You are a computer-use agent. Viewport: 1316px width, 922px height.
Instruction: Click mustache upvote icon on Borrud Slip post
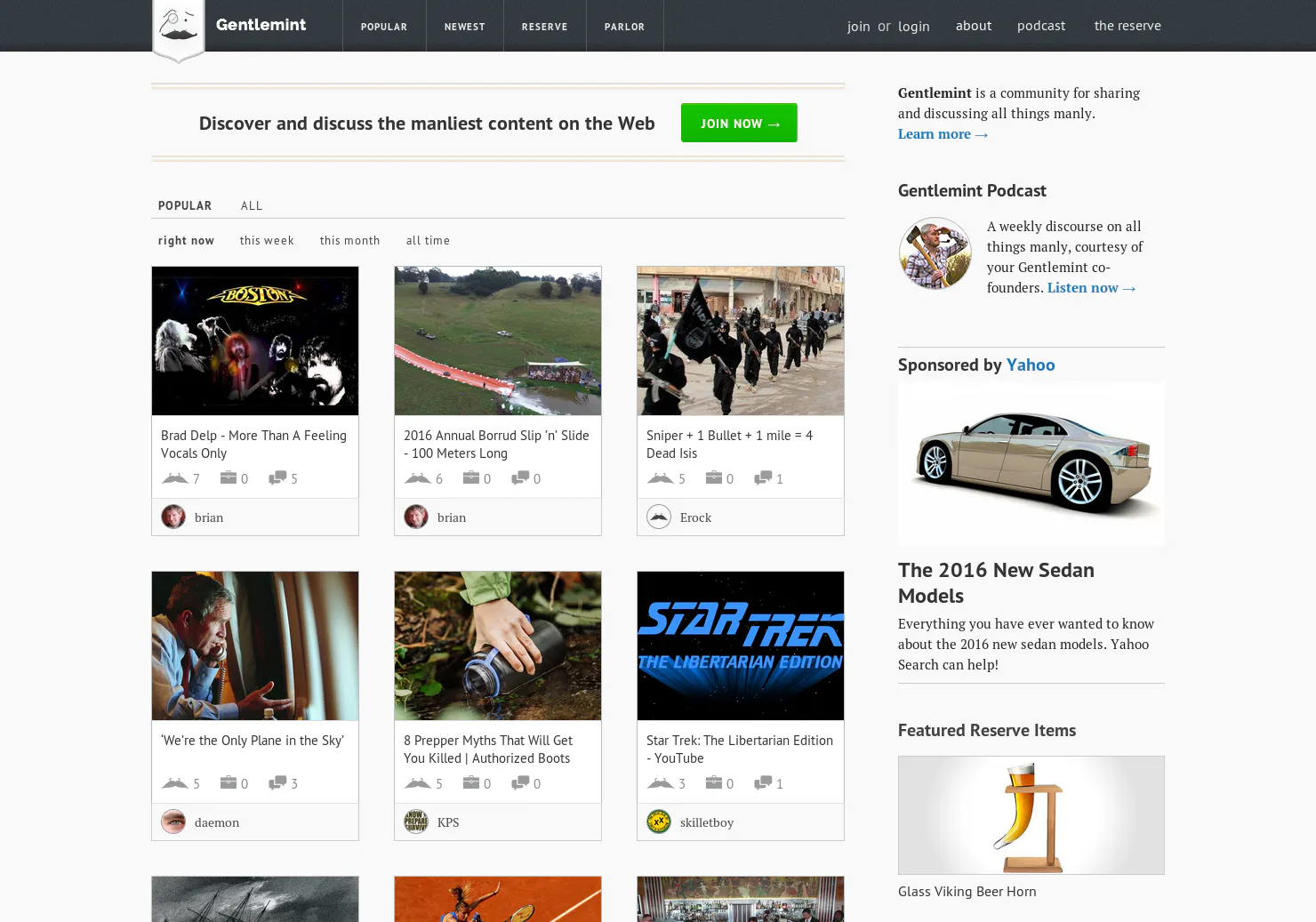(x=417, y=477)
